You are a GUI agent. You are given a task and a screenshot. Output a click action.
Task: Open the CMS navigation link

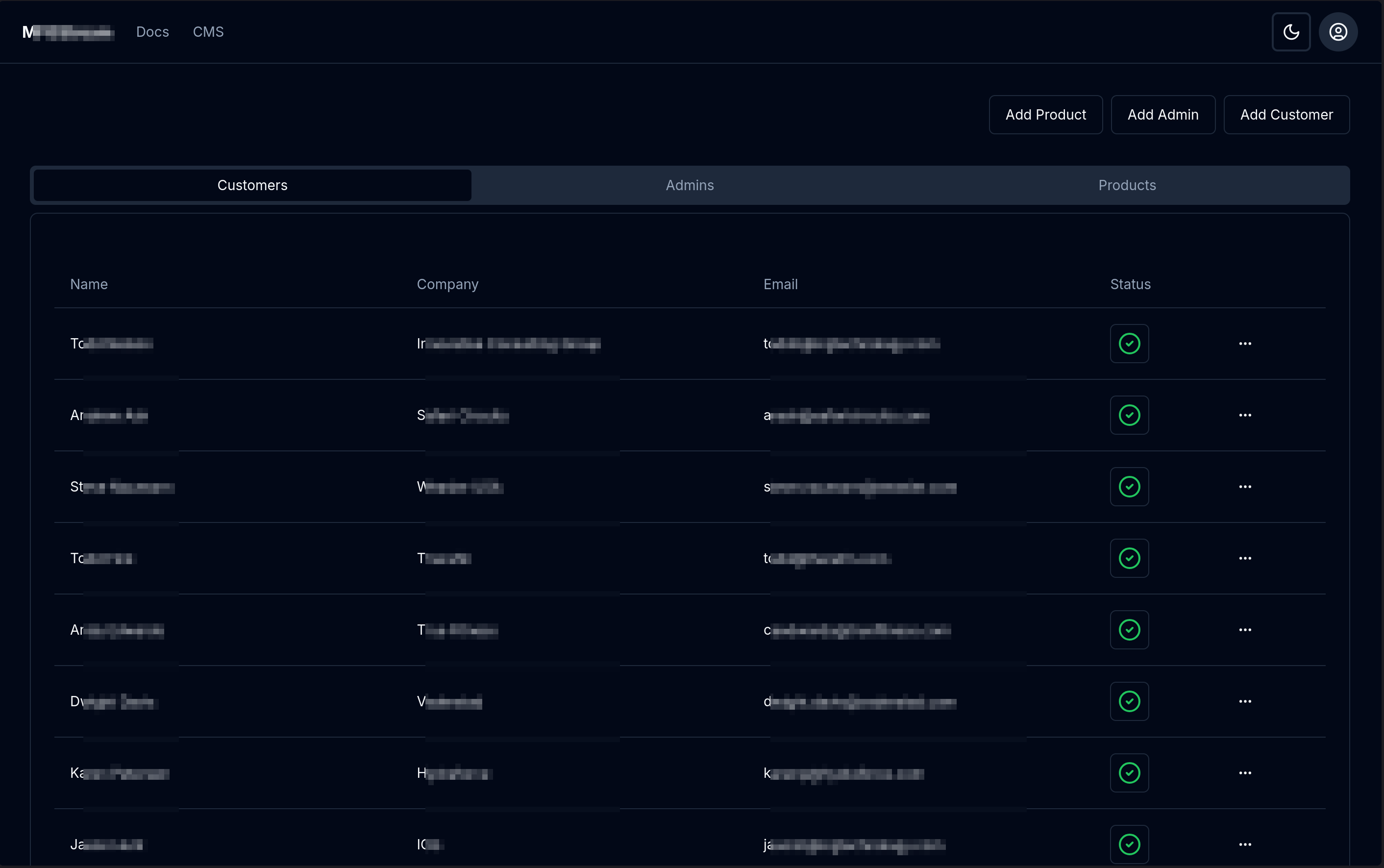[208, 32]
